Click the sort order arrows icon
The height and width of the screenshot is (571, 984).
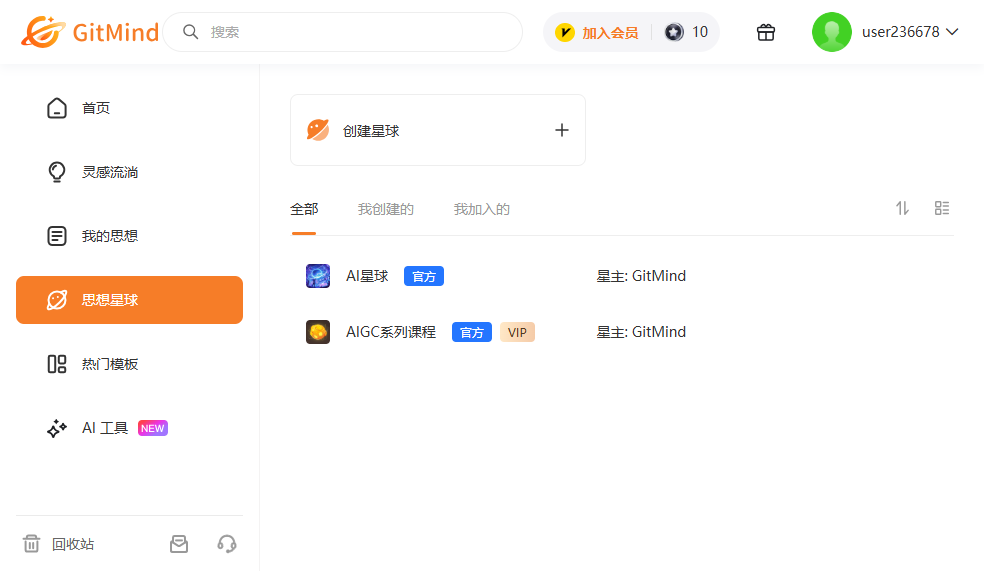[x=902, y=208]
